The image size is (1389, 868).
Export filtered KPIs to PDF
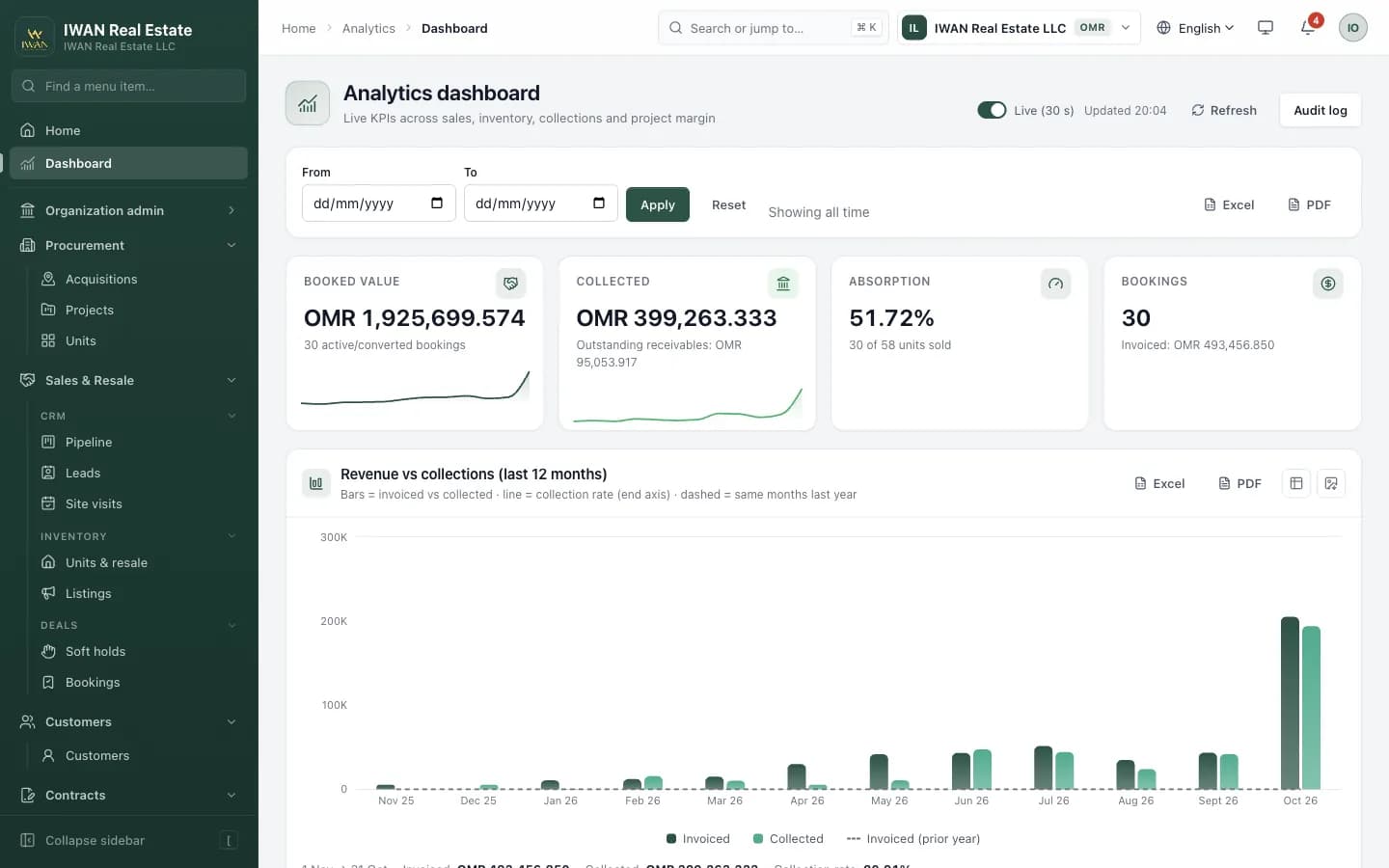coord(1309,204)
